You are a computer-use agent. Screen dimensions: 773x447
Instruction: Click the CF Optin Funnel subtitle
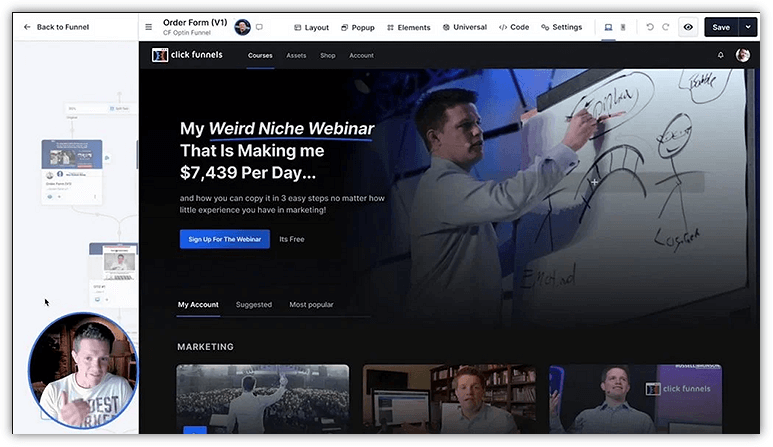187,33
